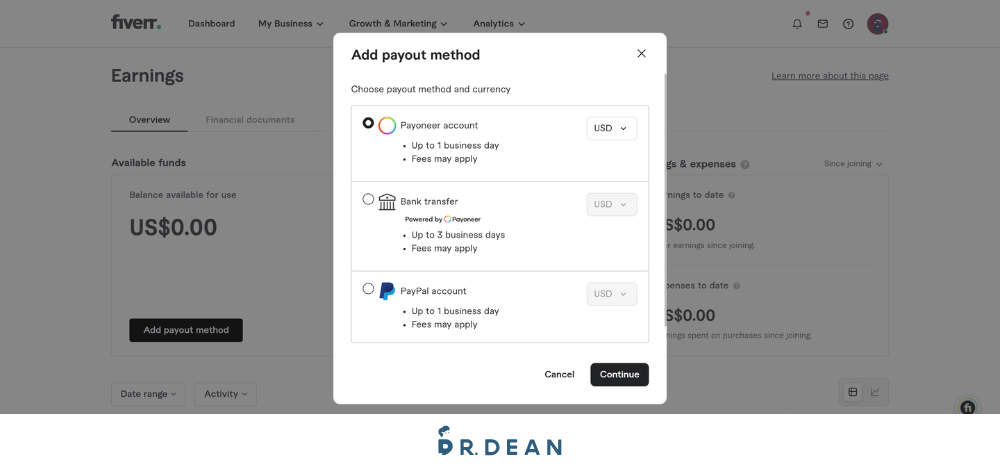Image resolution: width=1000 pixels, height=470 pixels.
Task: Click the Continue button
Action: [619, 374]
